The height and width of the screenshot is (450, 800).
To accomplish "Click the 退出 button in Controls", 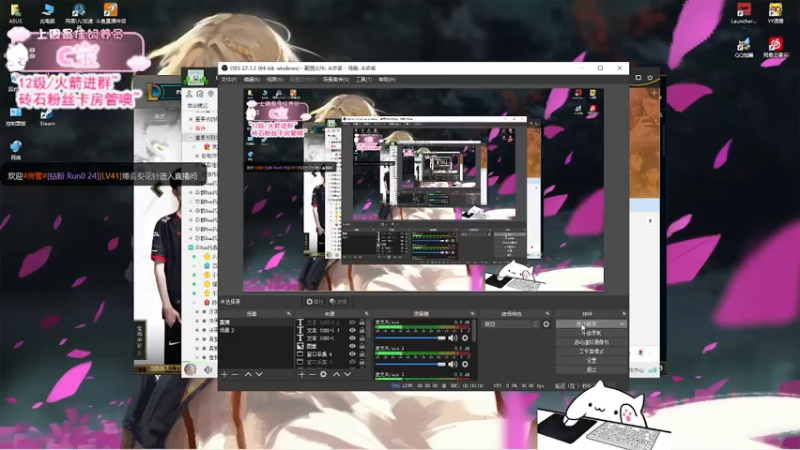I will [591, 369].
